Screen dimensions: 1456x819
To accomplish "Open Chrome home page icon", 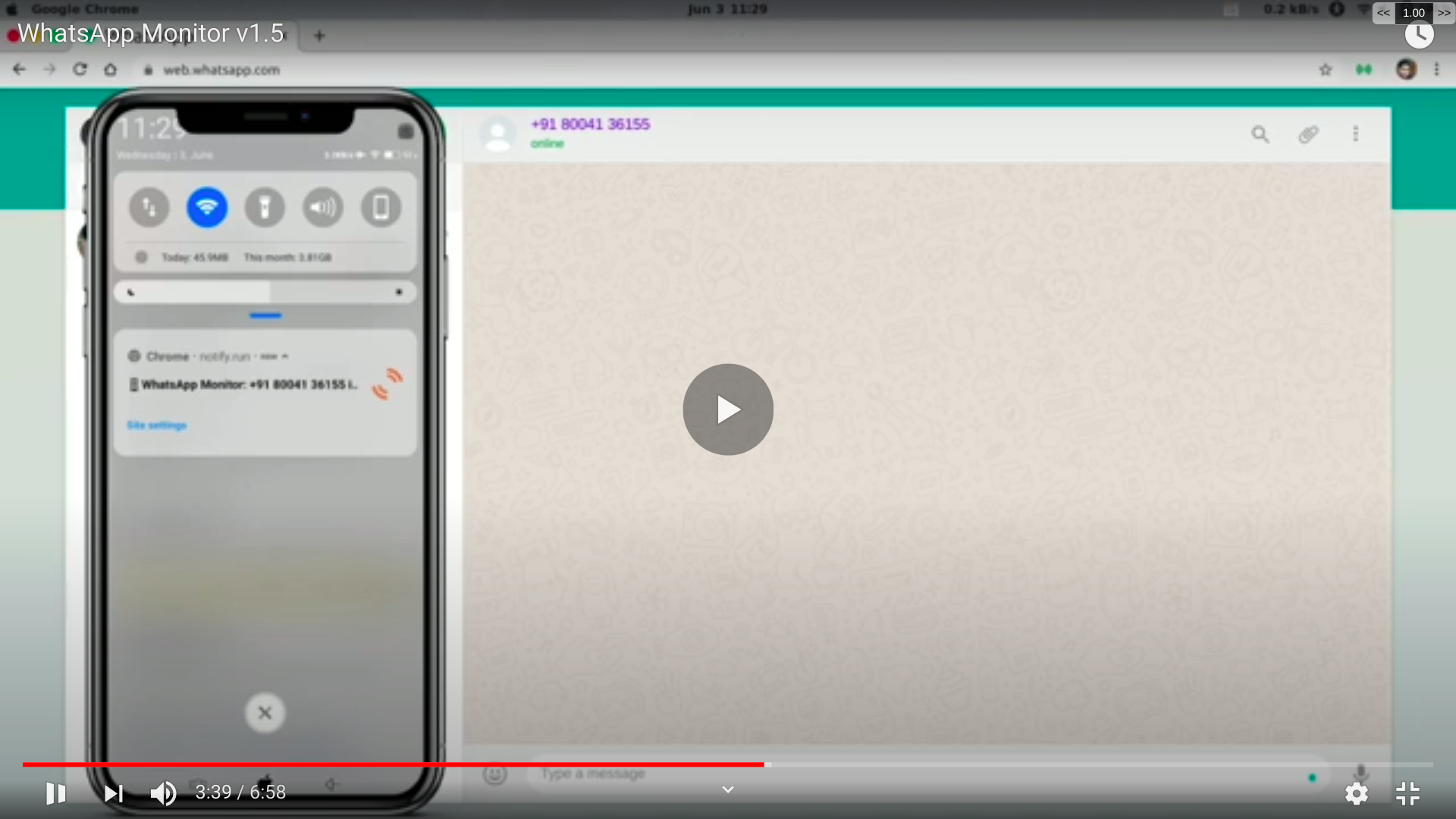I will pos(111,70).
